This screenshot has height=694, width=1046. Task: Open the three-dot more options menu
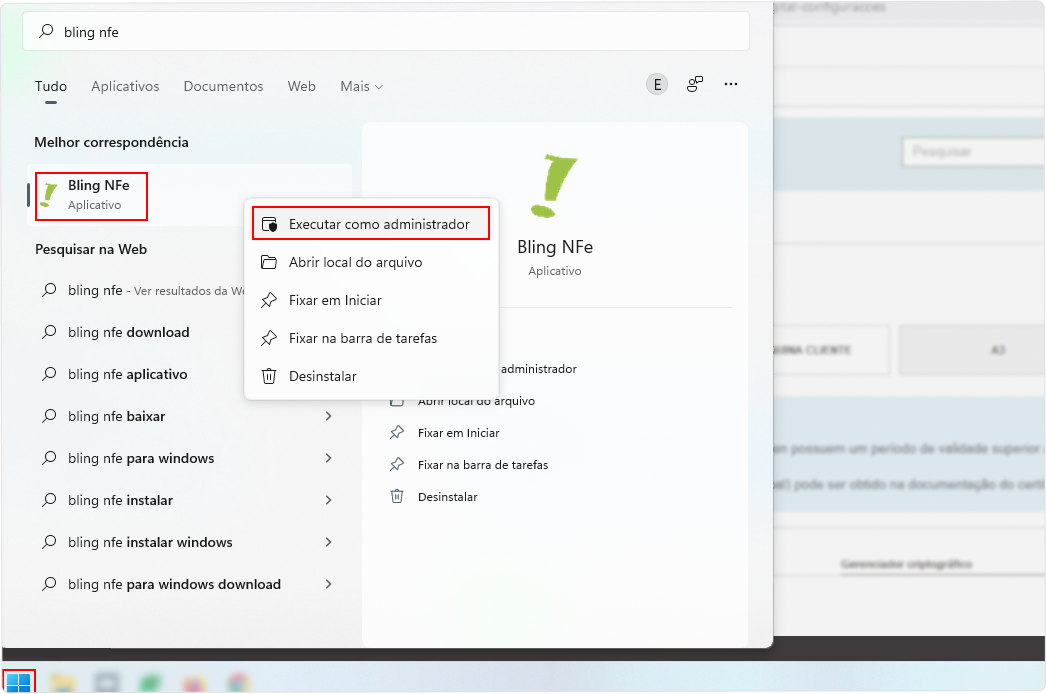point(731,84)
